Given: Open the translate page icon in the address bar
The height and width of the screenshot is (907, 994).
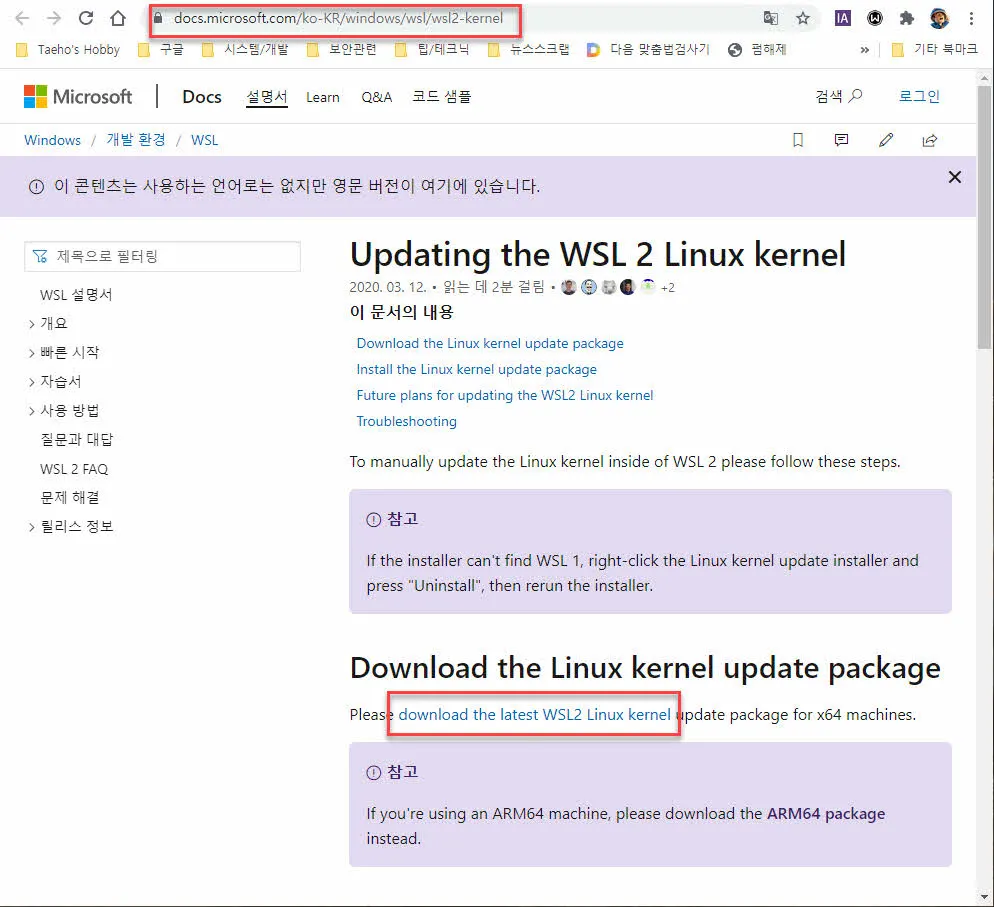Looking at the screenshot, I should click(x=771, y=18).
